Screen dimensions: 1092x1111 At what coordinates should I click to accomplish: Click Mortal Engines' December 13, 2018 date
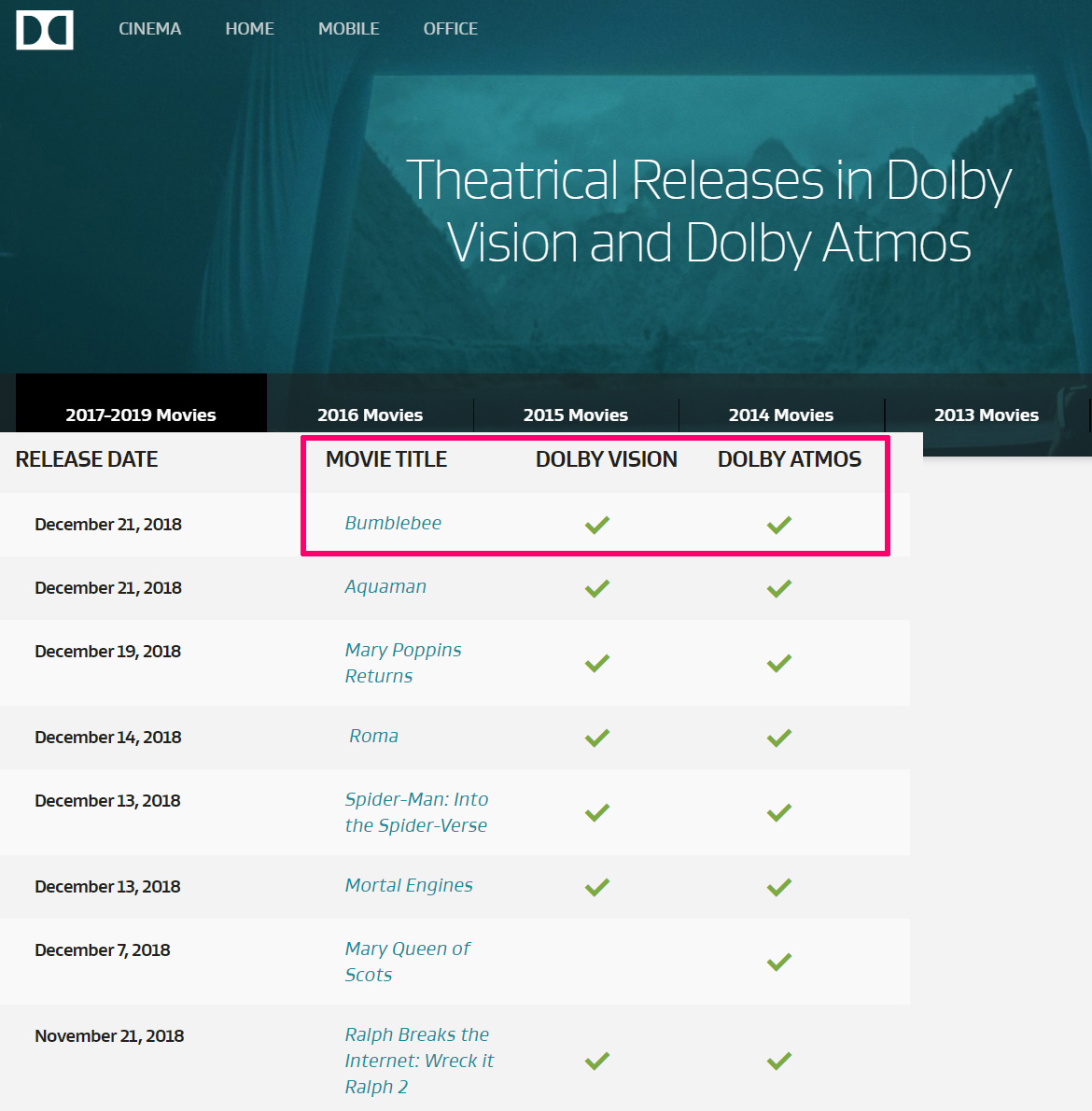[x=107, y=886]
